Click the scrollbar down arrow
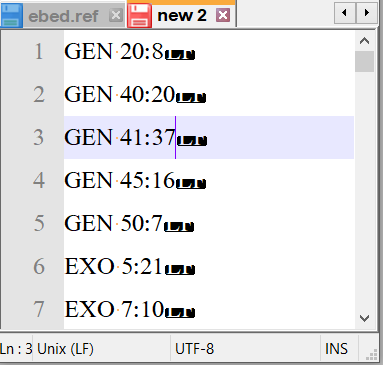The height and width of the screenshot is (365, 383). click(x=365, y=318)
